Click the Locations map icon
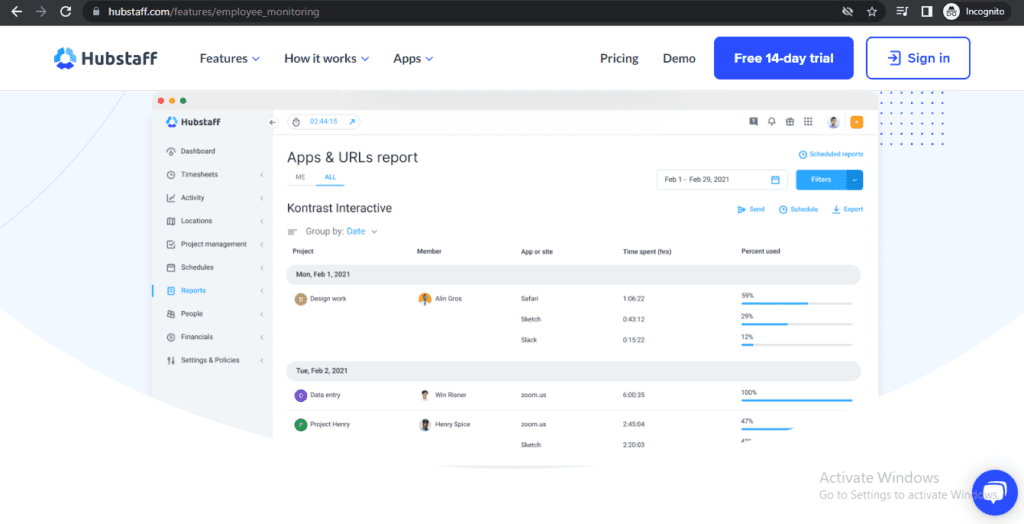The height and width of the screenshot is (524, 1024). (x=171, y=221)
